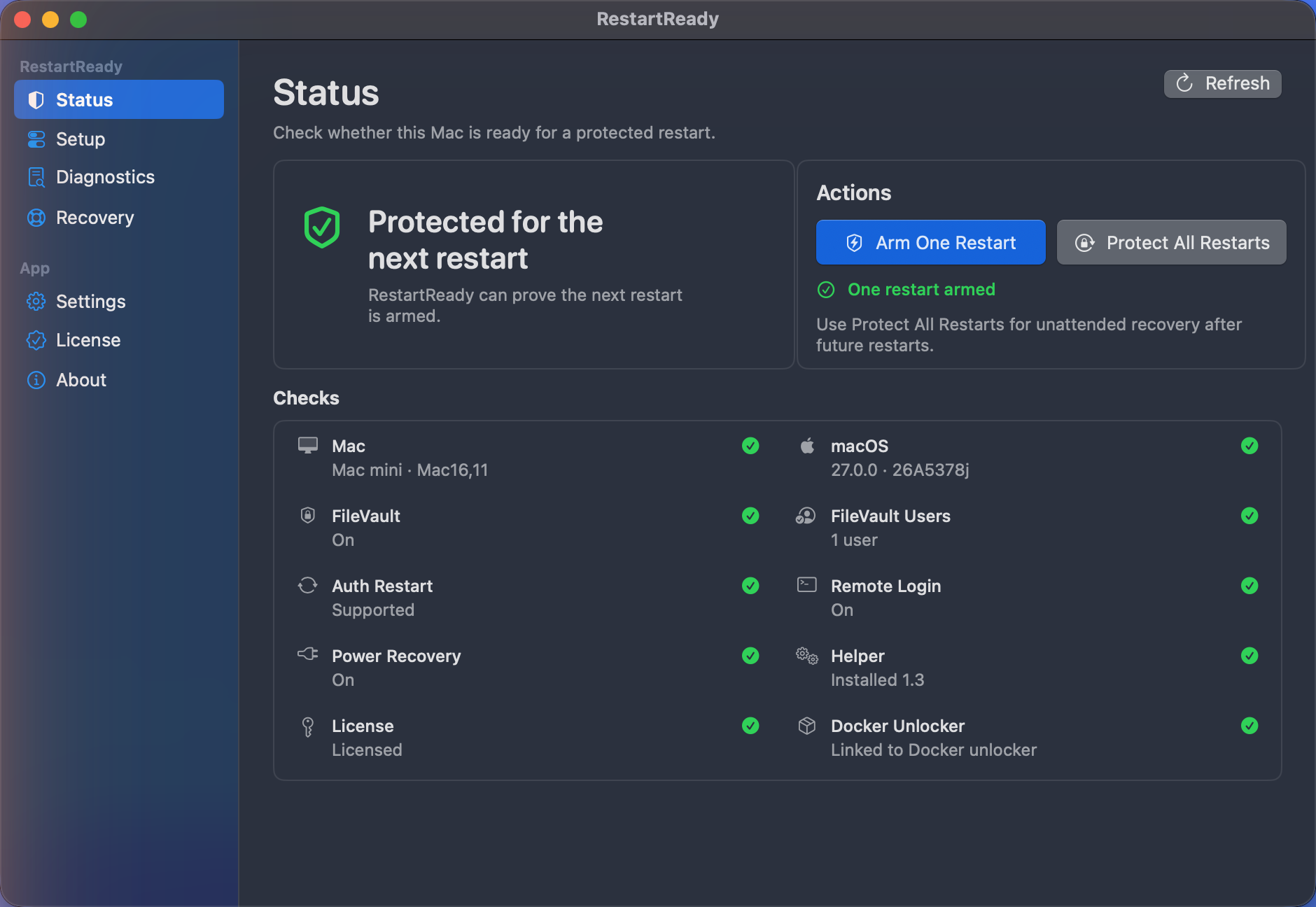Screen dimensions: 1316x907
Task: Click the Refresh button
Action: click(x=1222, y=83)
